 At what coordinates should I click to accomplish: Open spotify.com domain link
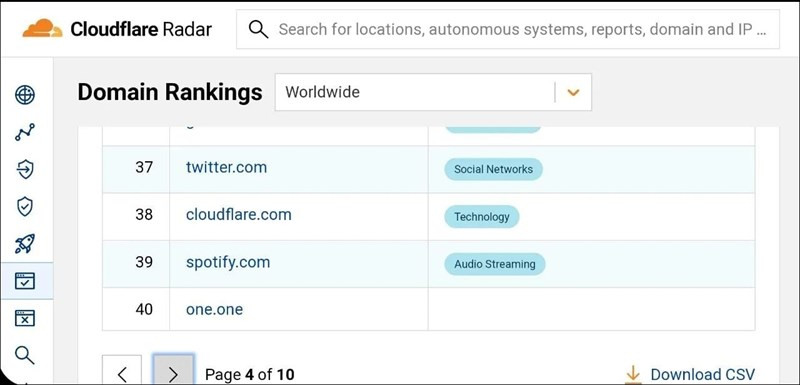228,263
